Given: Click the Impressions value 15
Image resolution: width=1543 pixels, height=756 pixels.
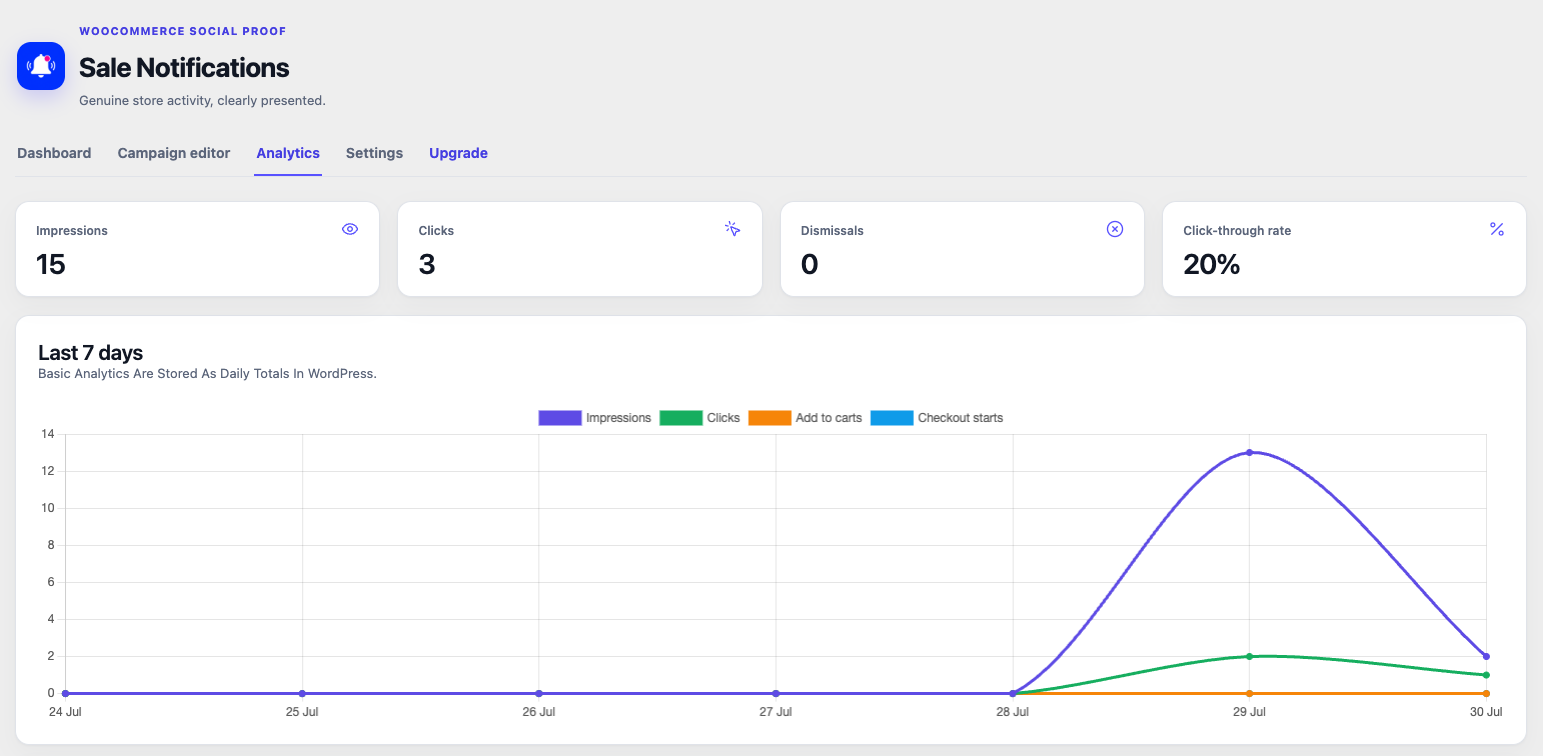Looking at the screenshot, I should (x=51, y=264).
